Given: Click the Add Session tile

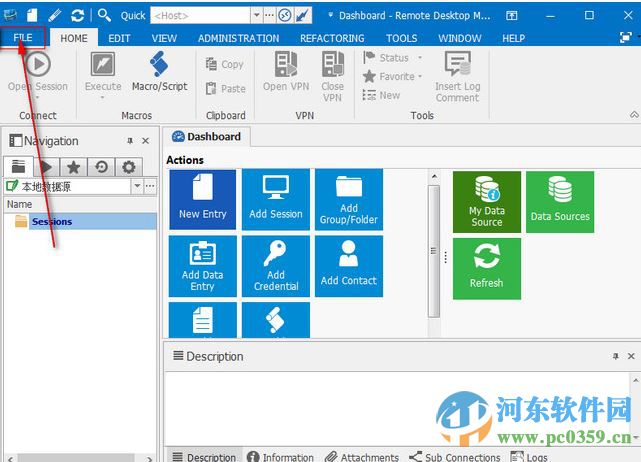Looking at the screenshot, I should point(276,200).
